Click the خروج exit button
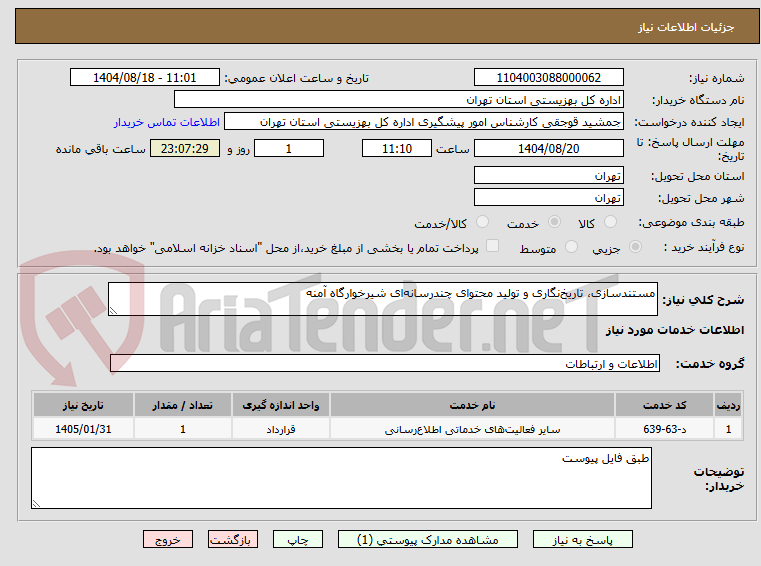Viewport: 761px width, 566px height. pos(167,539)
